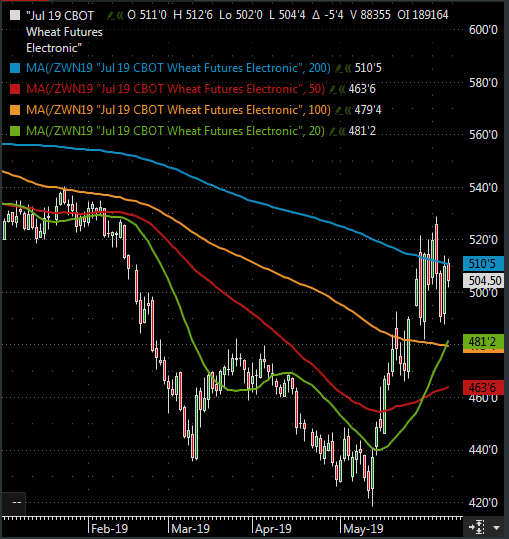Click the double-chevron icon beside Wheat Futures title

(120, 15)
